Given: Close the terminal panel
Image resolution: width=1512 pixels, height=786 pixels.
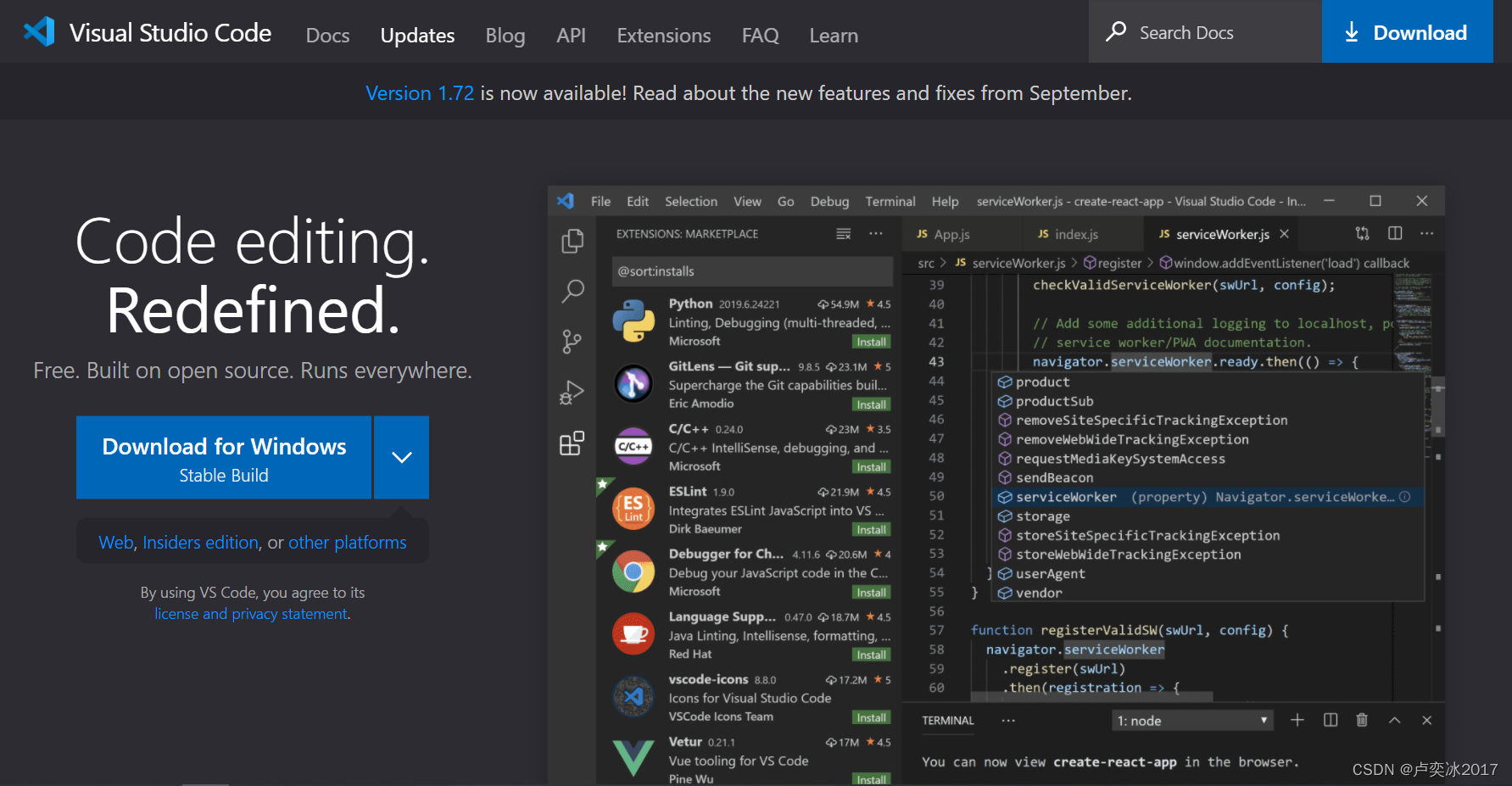Looking at the screenshot, I should click(x=1427, y=720).
